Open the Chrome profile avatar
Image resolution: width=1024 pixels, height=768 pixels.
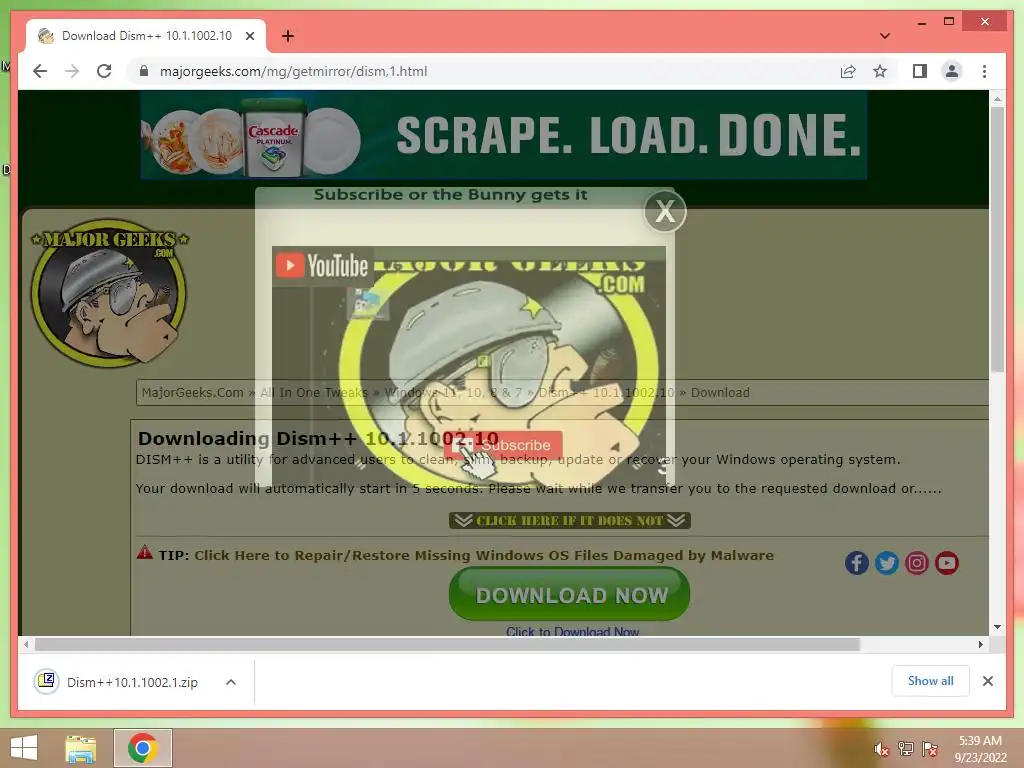coord(952,71)
